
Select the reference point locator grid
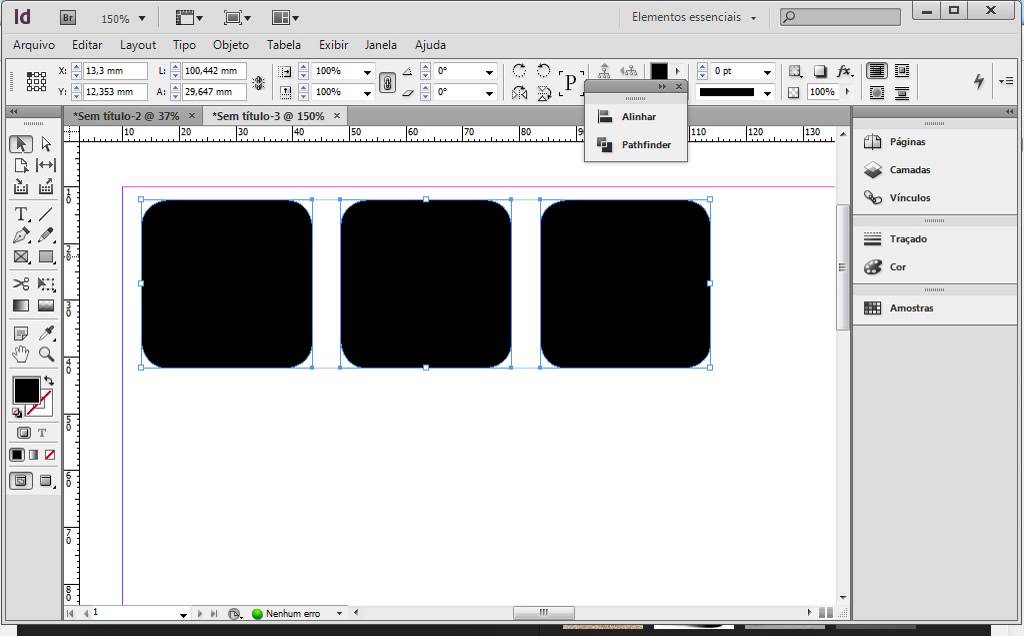tap(36, 81)
